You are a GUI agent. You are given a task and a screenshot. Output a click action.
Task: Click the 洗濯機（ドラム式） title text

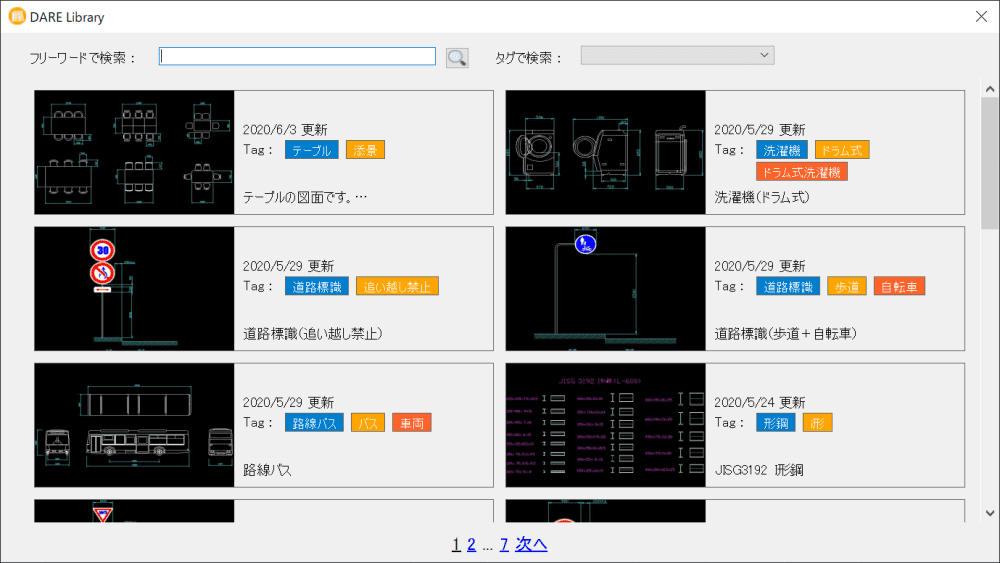pyautogui.click(x=762, y=197)
